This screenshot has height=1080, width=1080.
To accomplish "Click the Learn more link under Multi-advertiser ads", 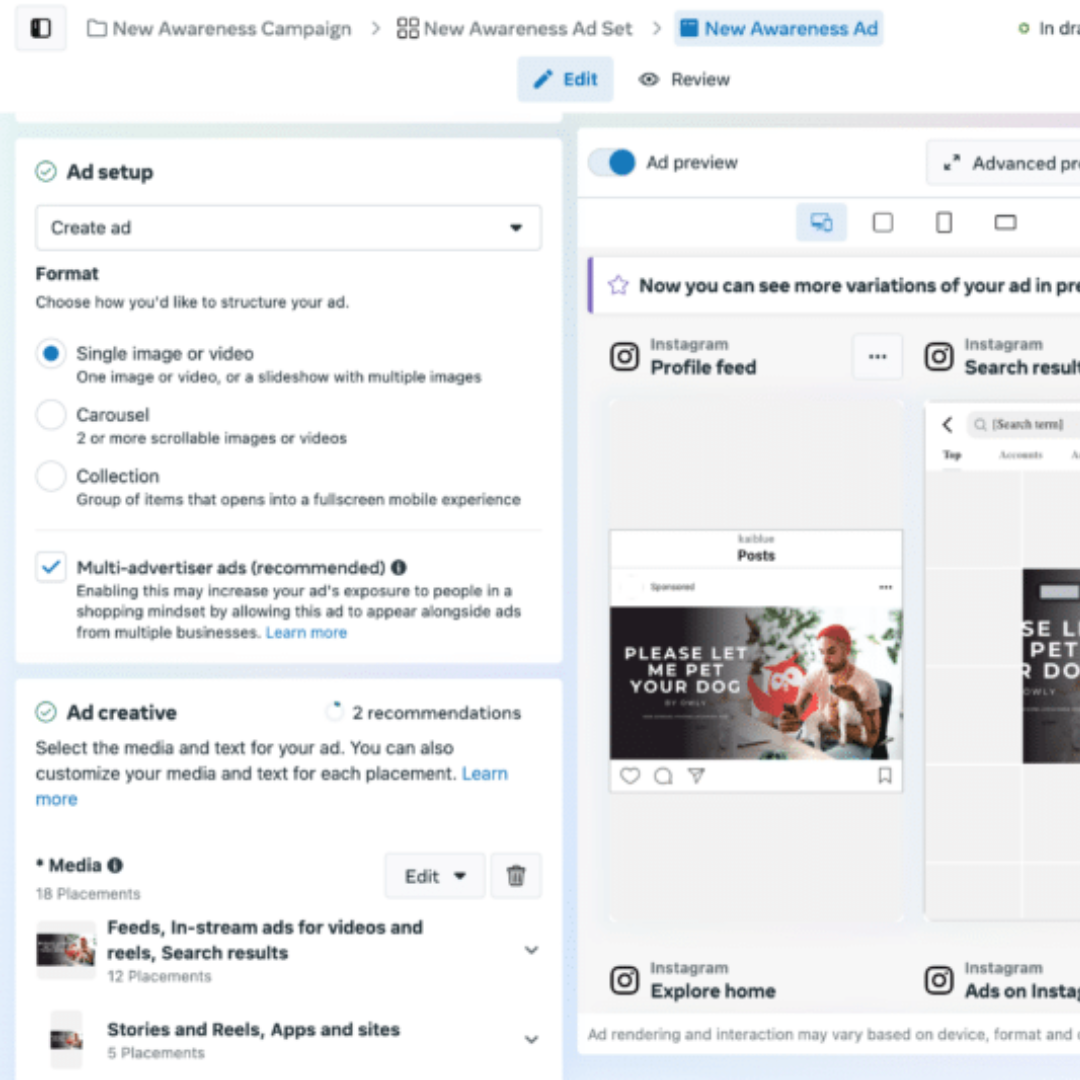I will pyautogui.click(x=306, y=633).
